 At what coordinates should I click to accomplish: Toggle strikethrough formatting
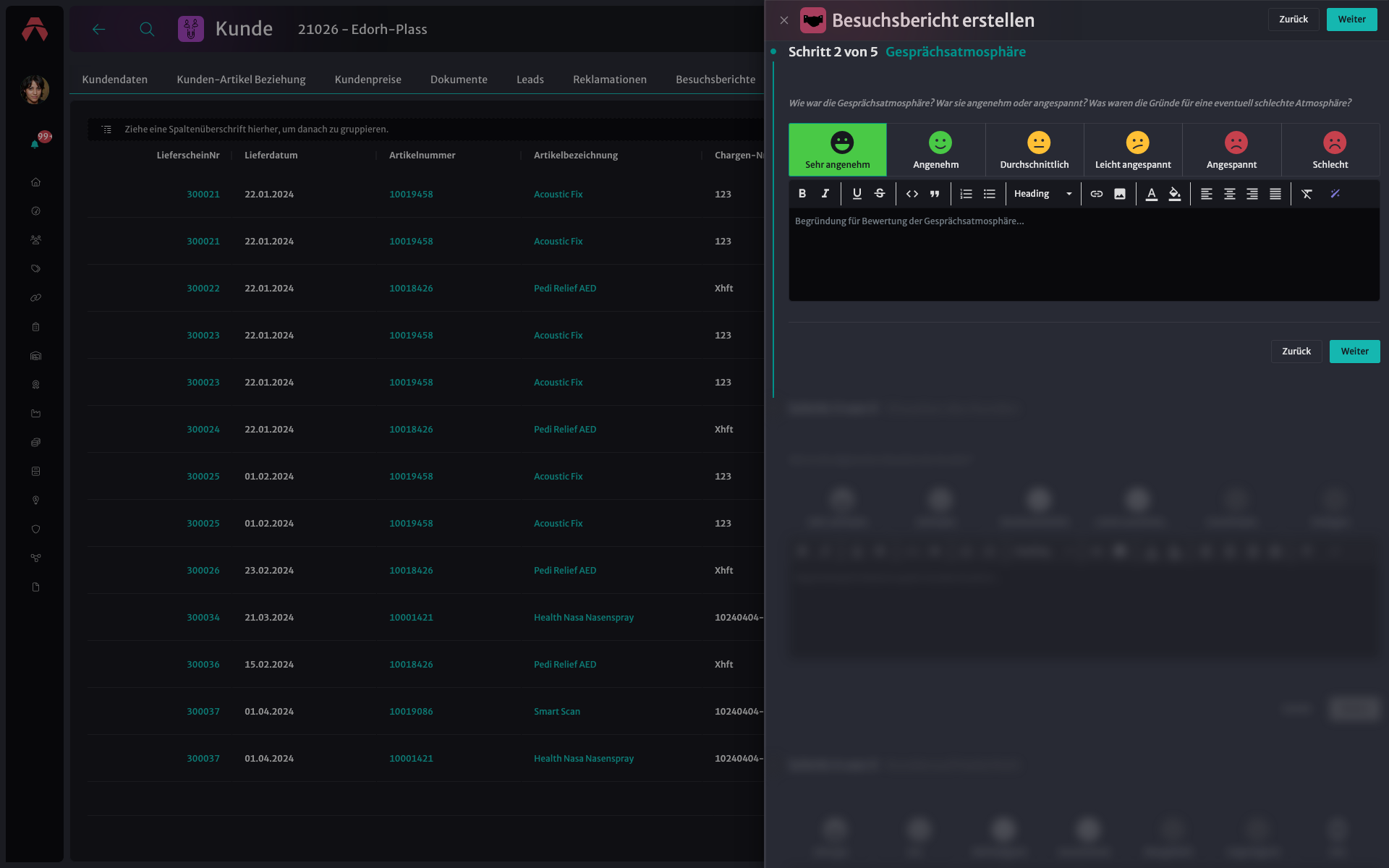(880, 194)
